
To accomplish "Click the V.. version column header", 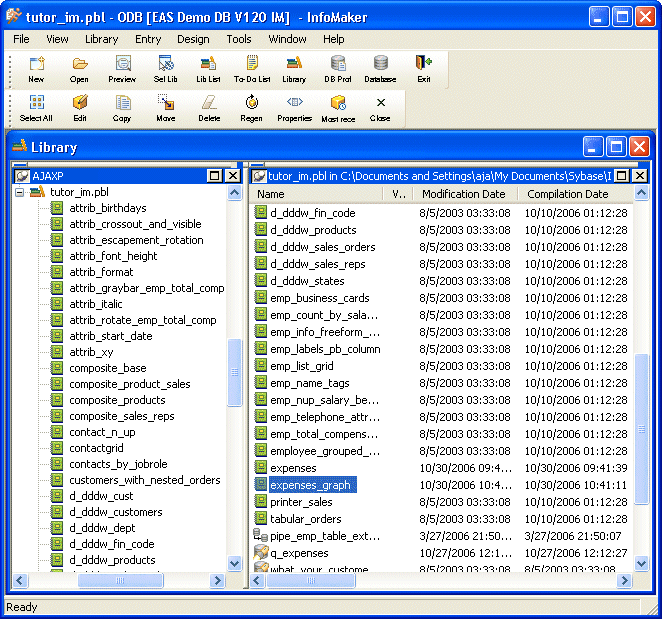I will click(398, 194).
